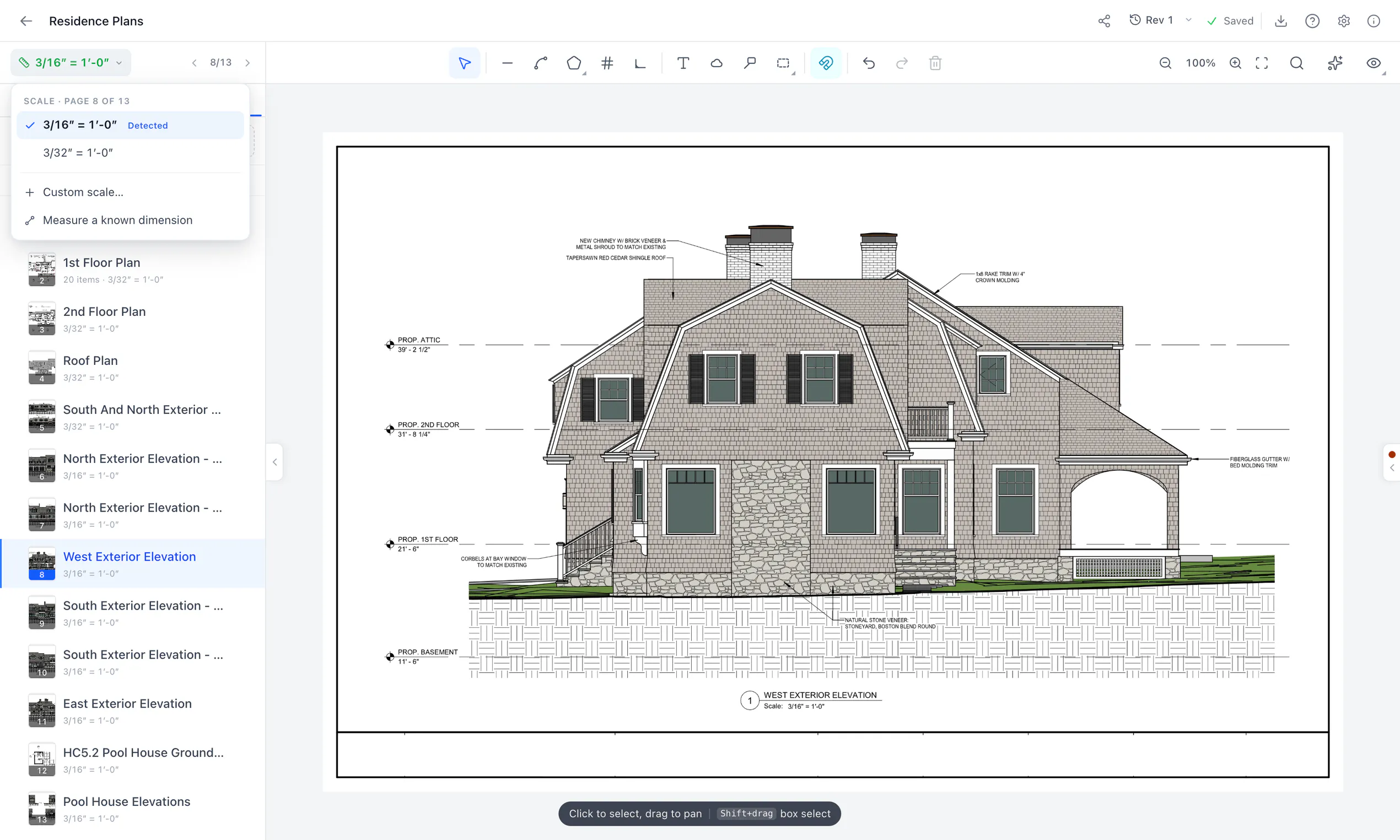The width and height of the screenshot is (1400, 840).
Task: Delete selection with trash icon
Action: 935,63
